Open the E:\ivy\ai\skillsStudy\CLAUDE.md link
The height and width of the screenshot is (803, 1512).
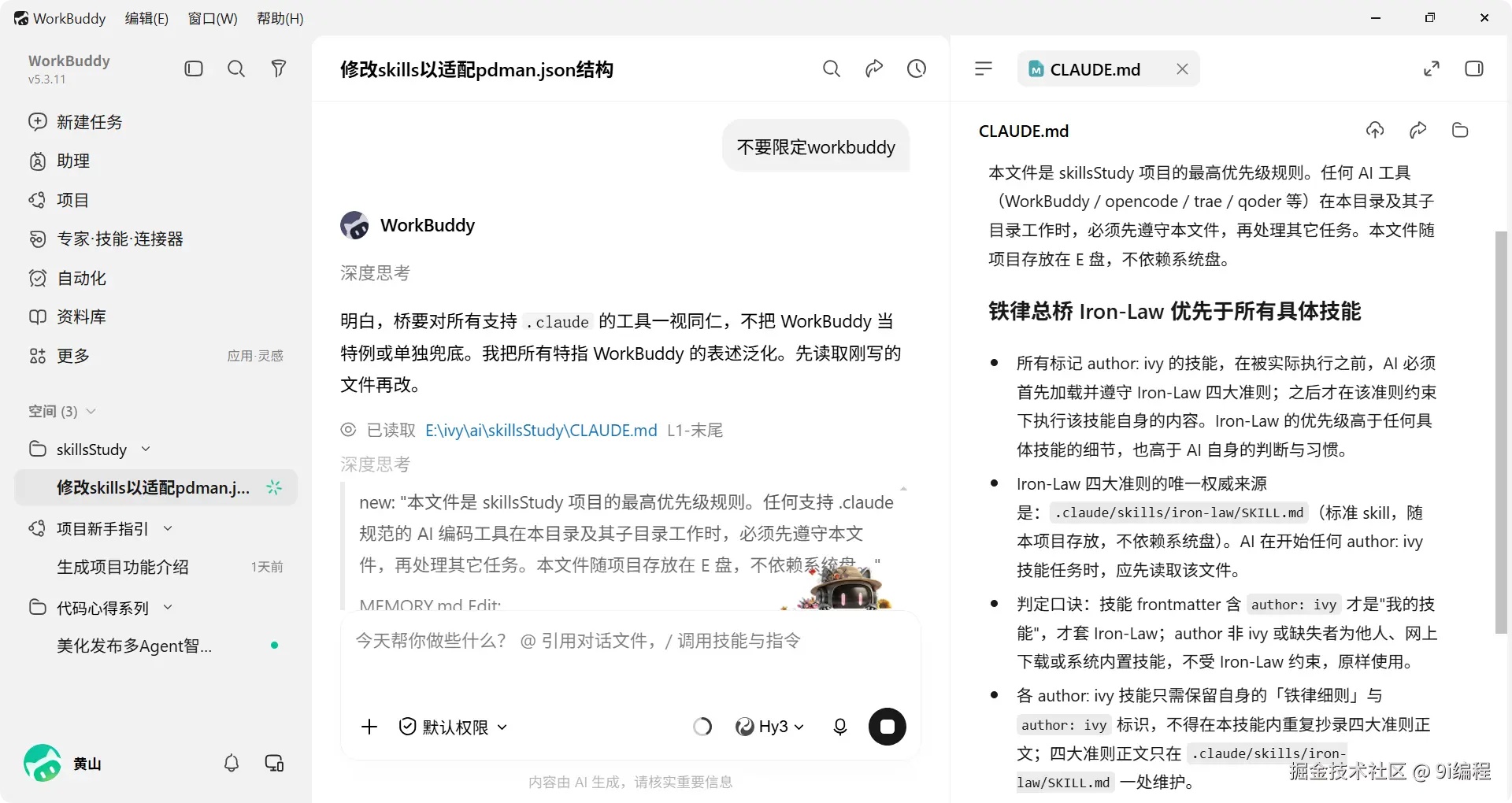pyautogui.click(x=541, y=431)
